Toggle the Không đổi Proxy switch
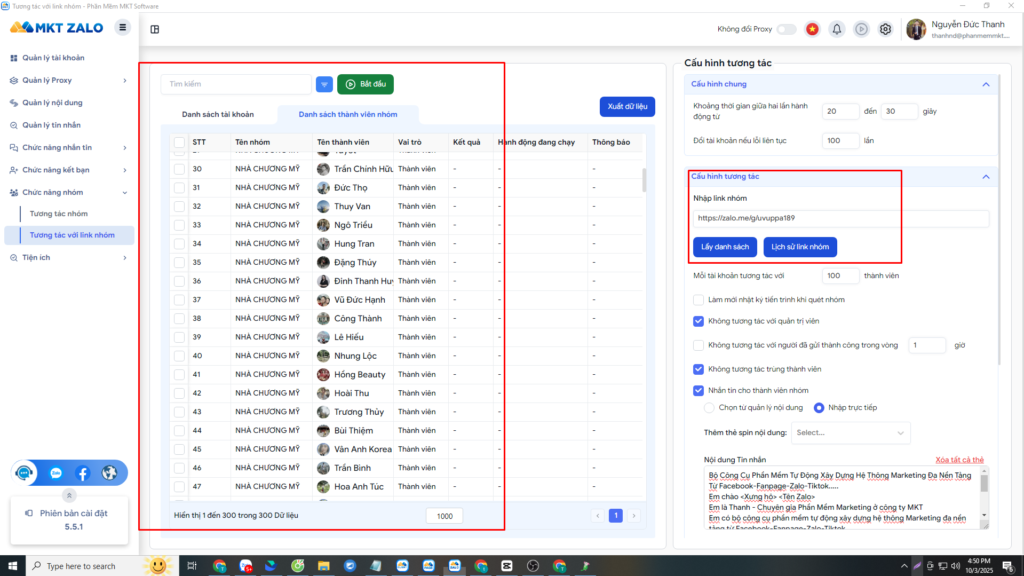The image size is (1024, 576). coord(787,29)
